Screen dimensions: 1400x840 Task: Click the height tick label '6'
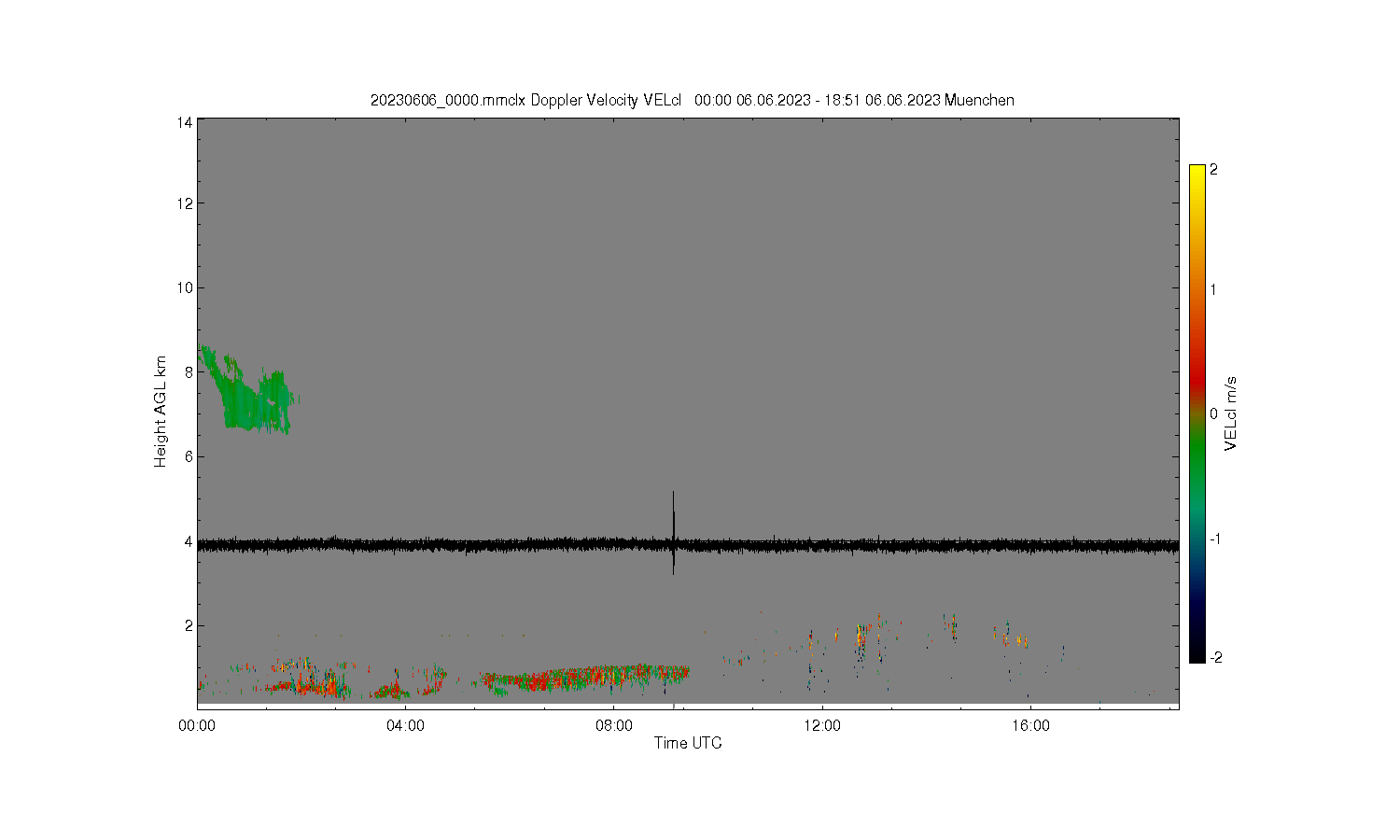point(189,456)
